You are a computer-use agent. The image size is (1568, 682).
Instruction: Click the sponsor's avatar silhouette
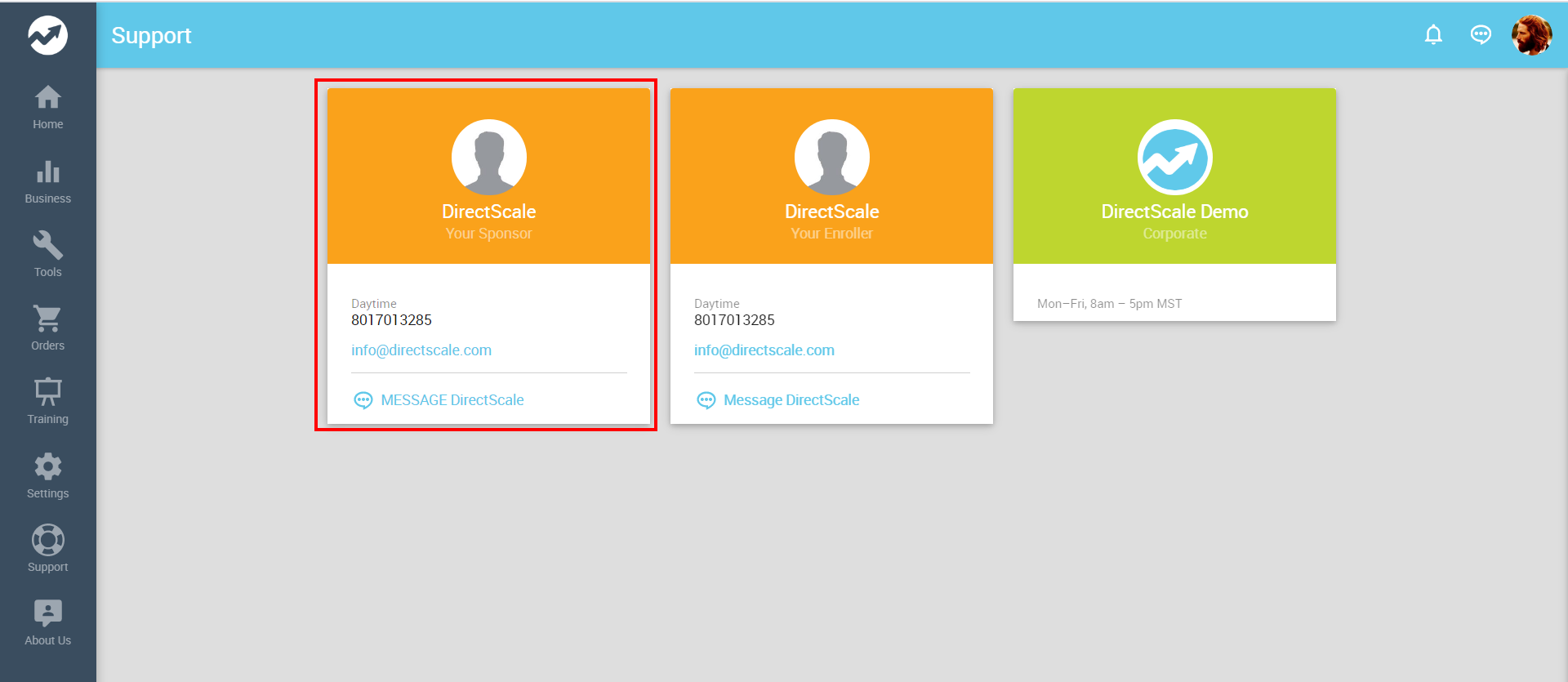click(x=488, y=157)
